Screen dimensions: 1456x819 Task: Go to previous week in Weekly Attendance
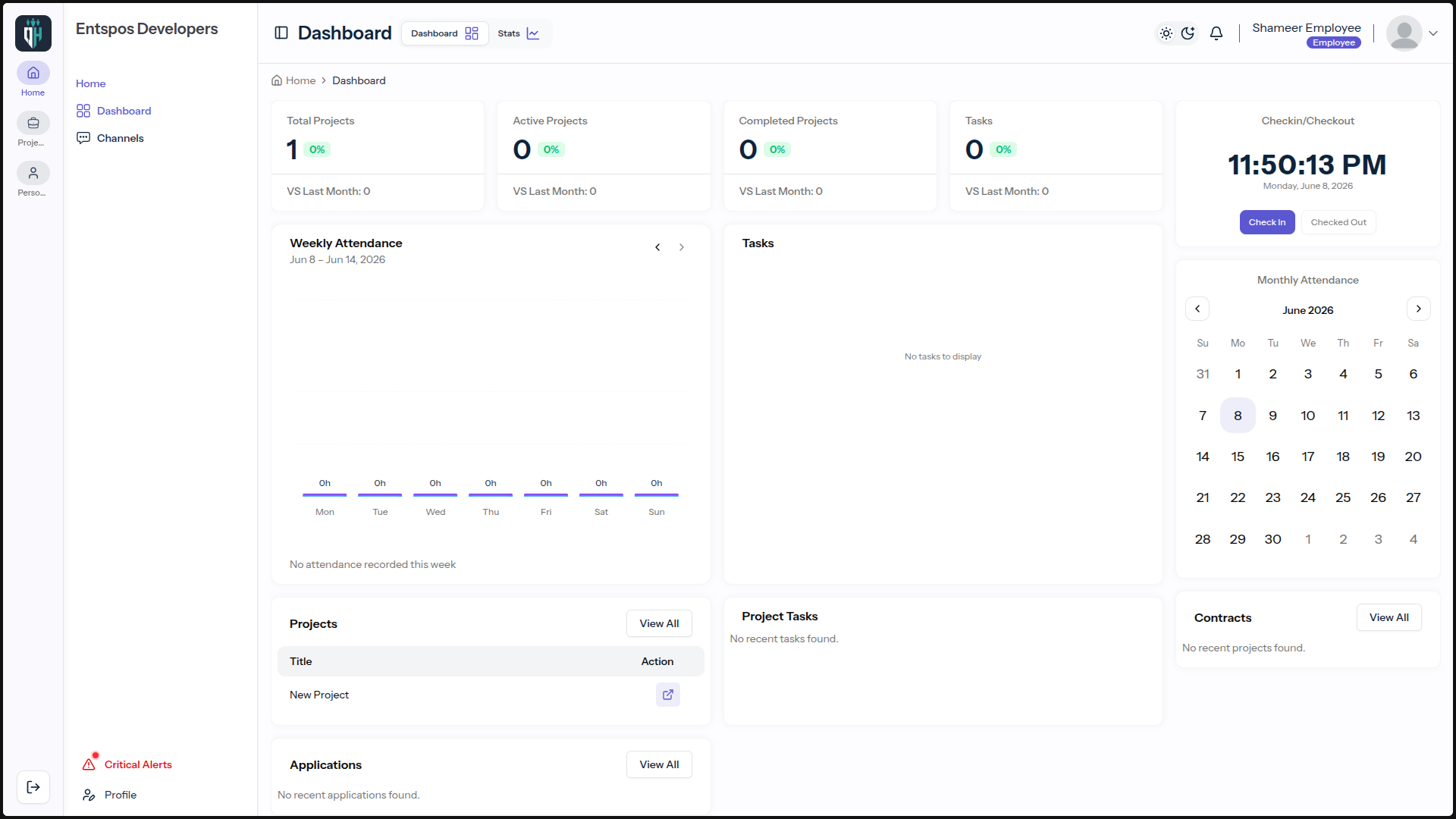[x=657, y=247]
